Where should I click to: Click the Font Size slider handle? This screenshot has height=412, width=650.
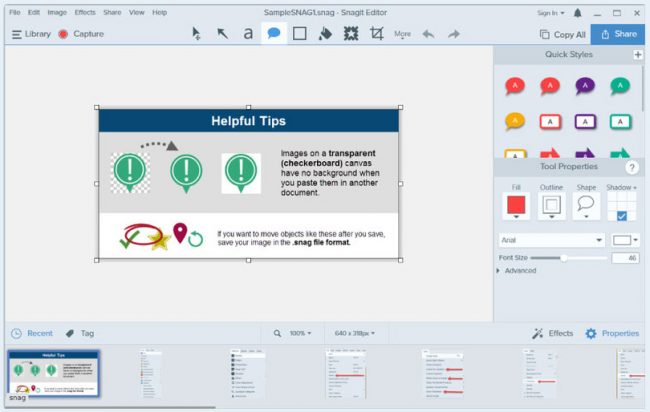click(x=563, y=258)
